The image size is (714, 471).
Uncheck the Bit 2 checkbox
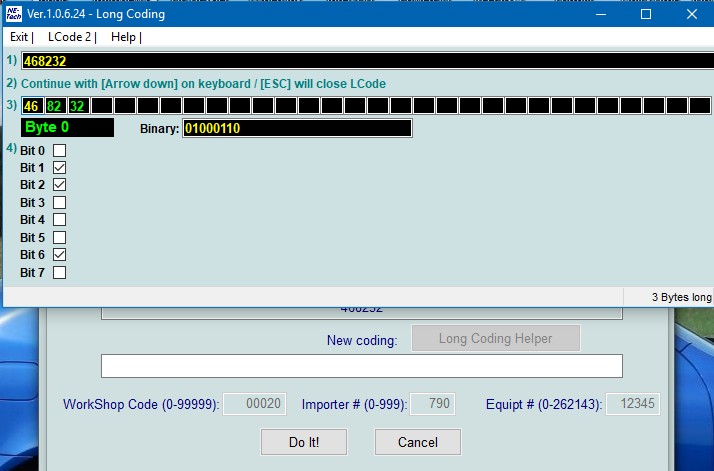pos(59,184)
